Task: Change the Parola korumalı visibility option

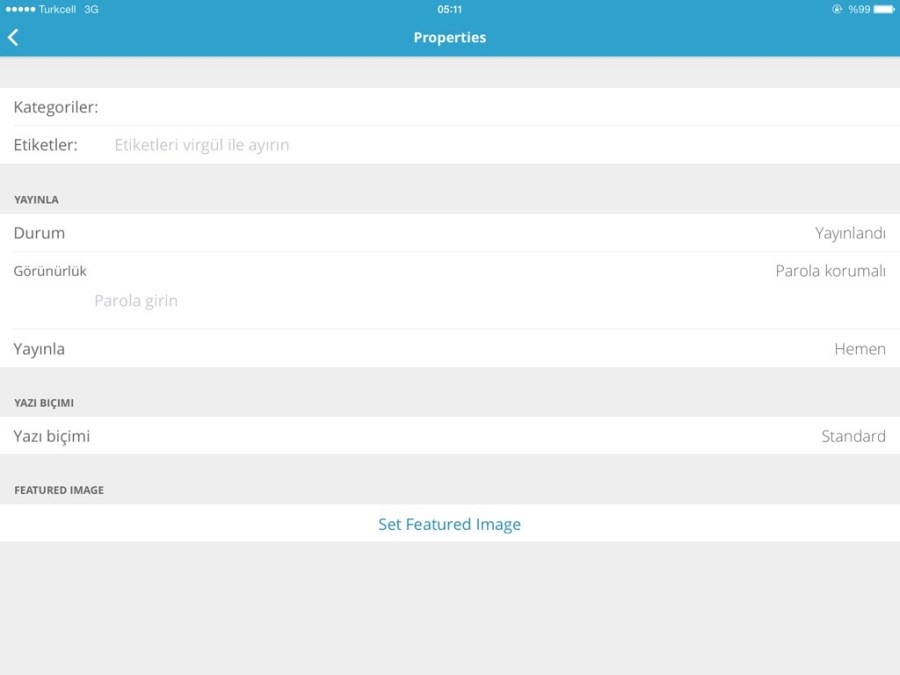Action: tap(830, 271)
